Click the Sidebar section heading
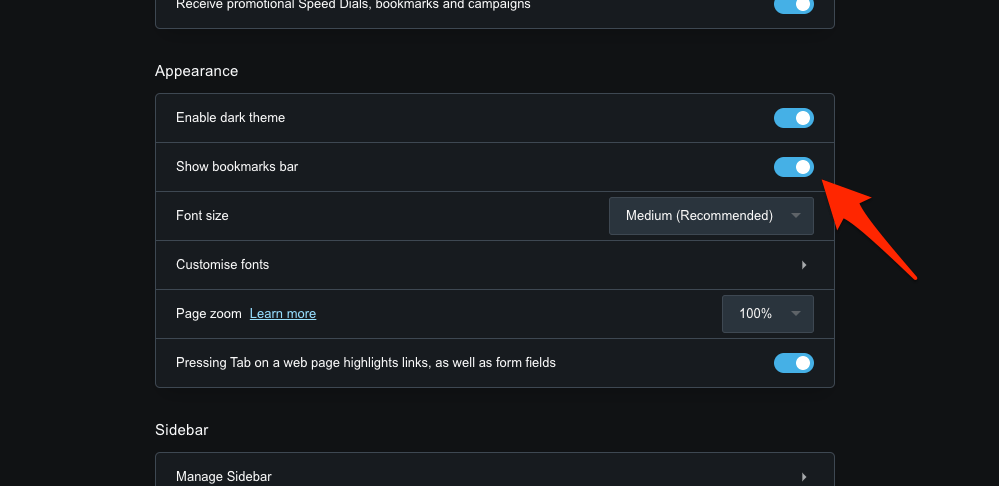Screen dimensions: 999x486 click(181, 430)
